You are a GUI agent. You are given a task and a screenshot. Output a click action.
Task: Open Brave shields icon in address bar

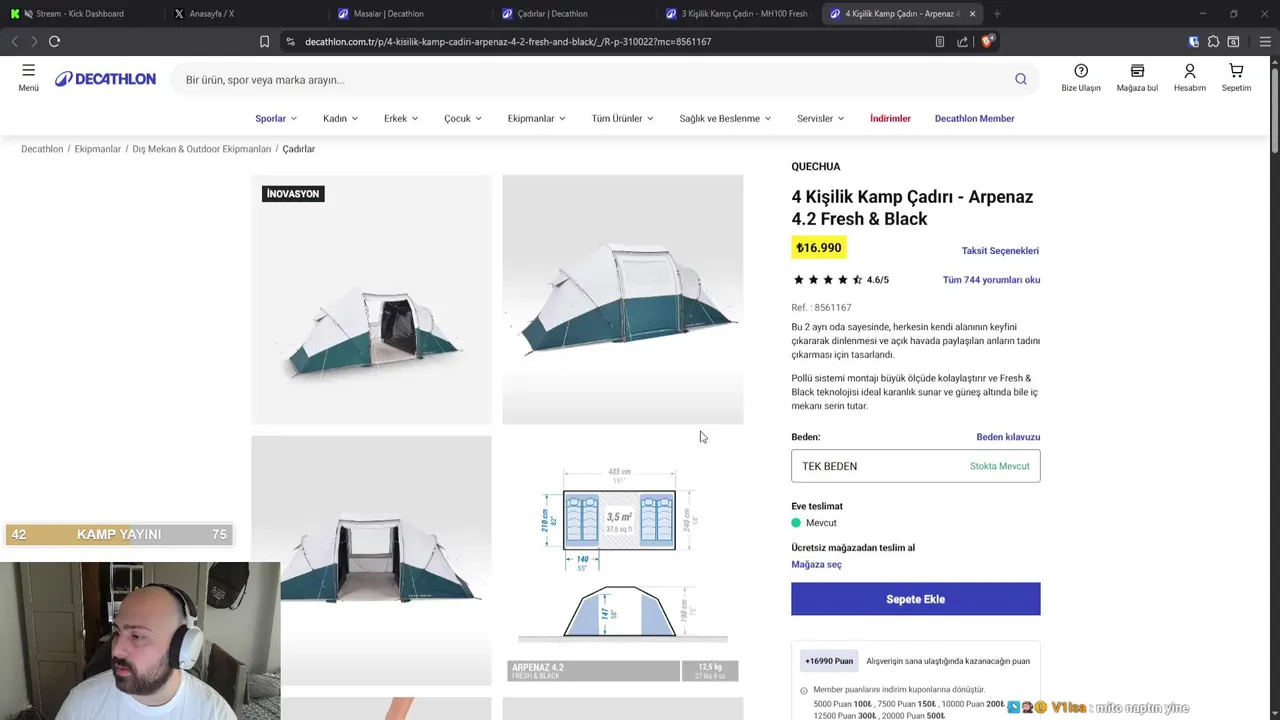pyautogui.click(x=987, y=41)
